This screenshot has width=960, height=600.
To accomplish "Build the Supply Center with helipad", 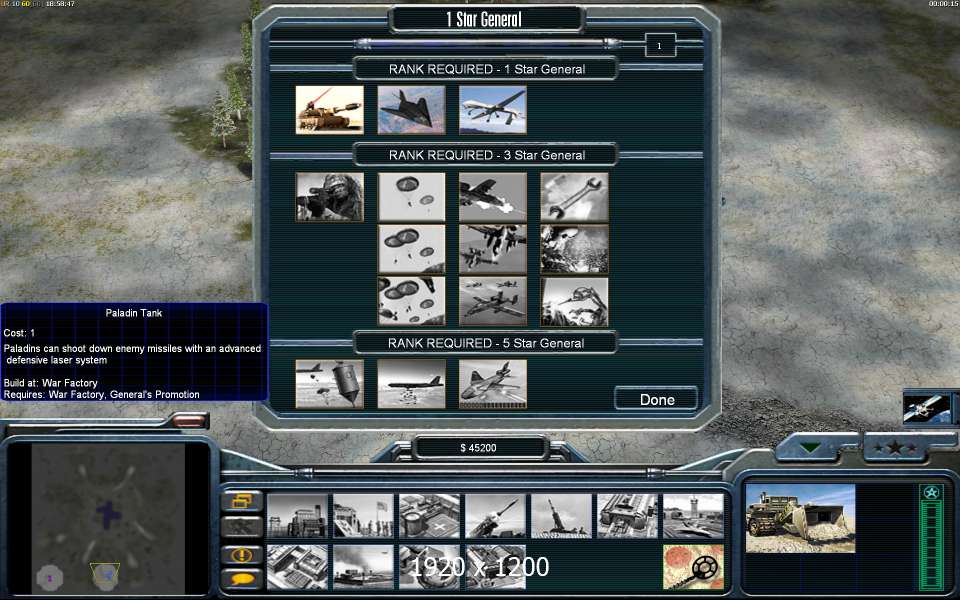I will pos(429,516).
